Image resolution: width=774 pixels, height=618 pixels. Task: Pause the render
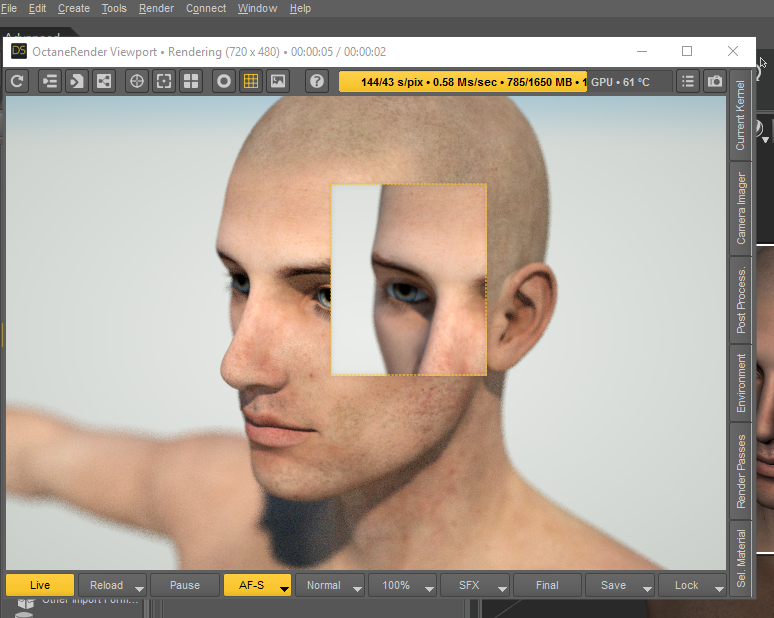[185, 585]
